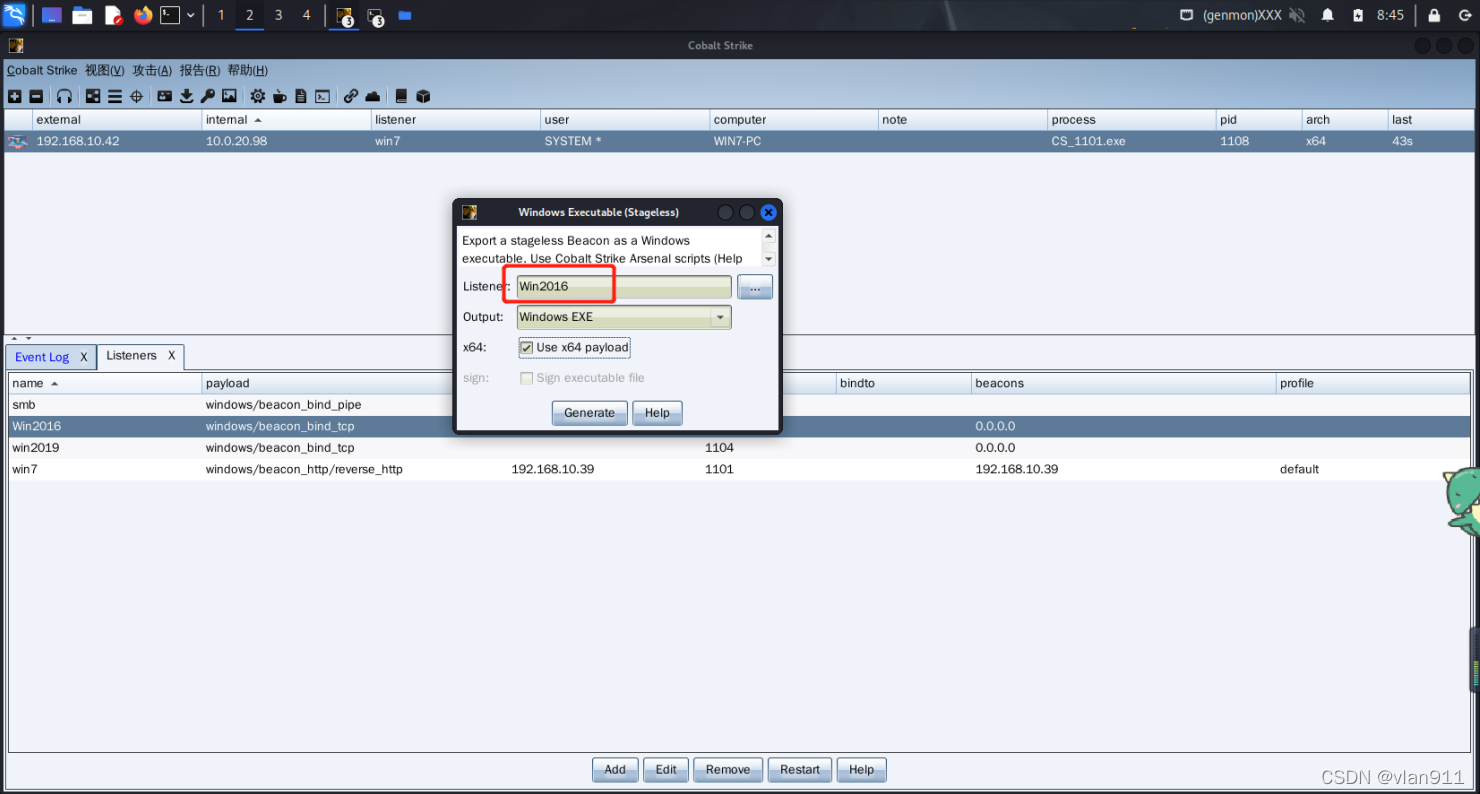Click the lock screen padlock icon
The height and width of the screenshot is (794, 1480).
(x=1434, y=15)
